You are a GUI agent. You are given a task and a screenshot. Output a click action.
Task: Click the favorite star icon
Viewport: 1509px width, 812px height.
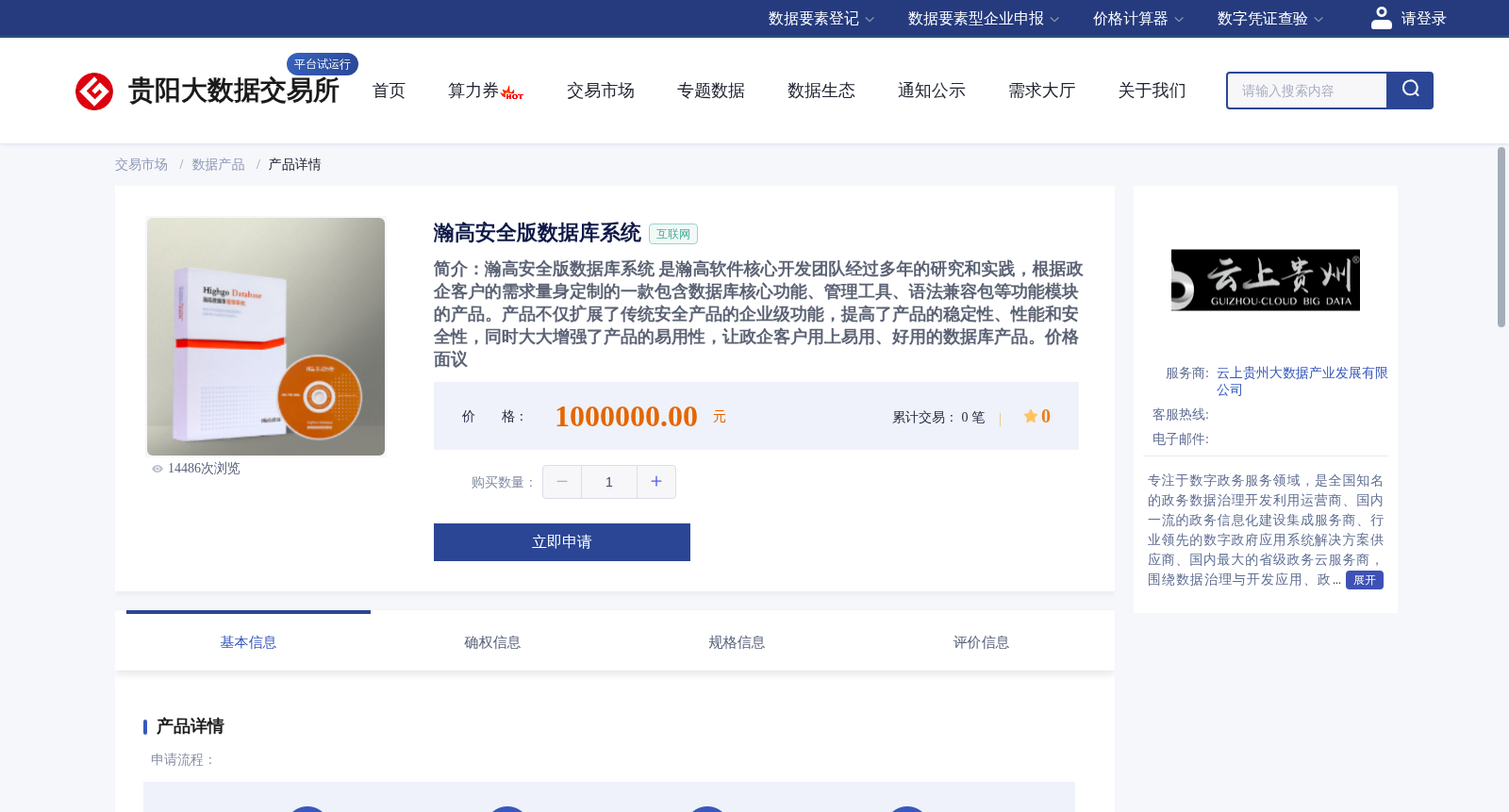[x=1030, y=416]
